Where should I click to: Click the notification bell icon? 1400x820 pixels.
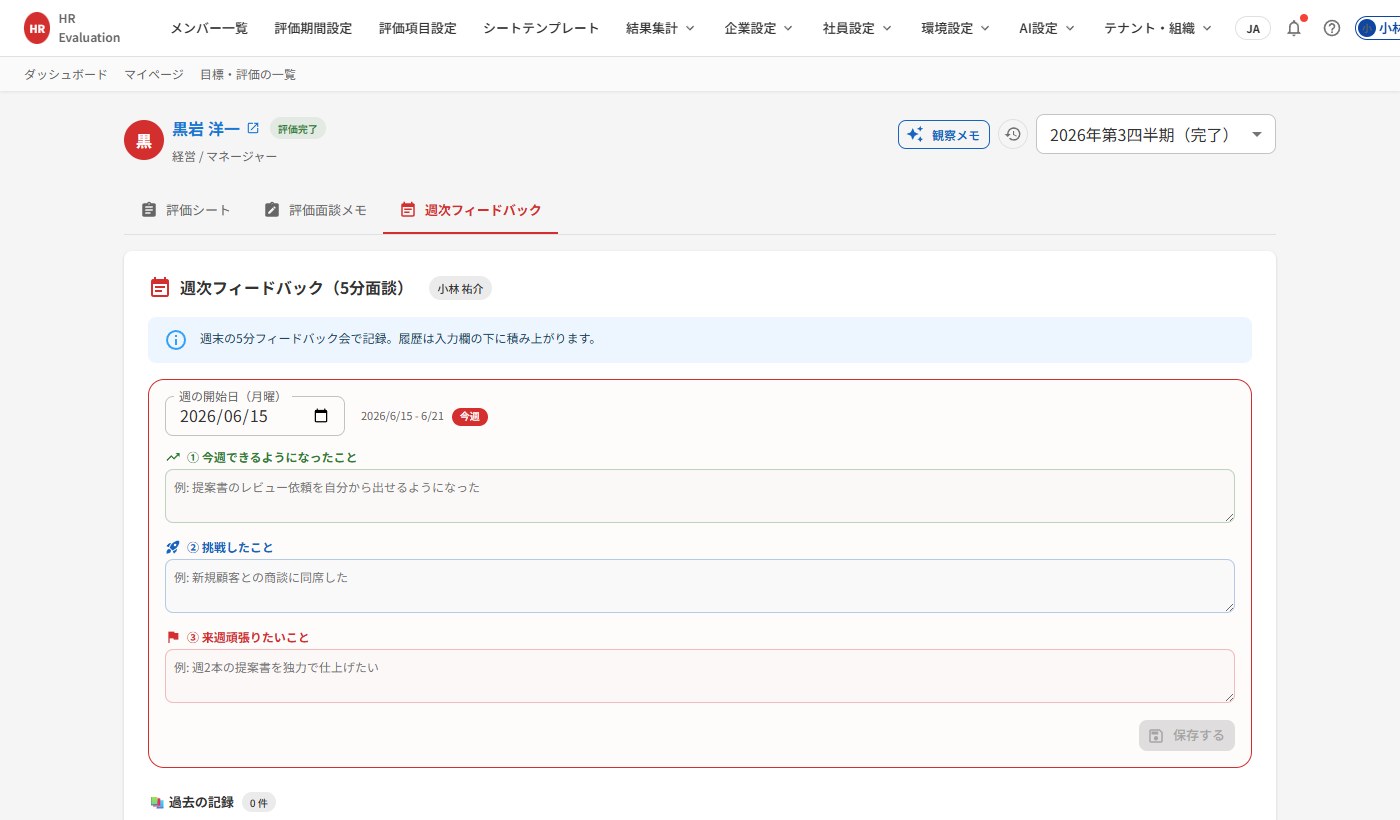coord(1294,28)
